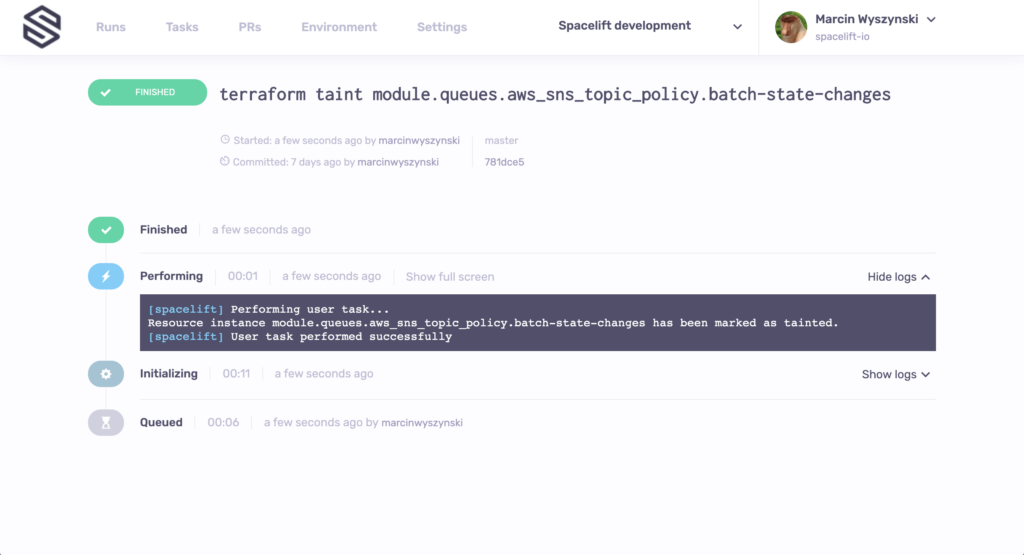
Task: Go to the Runs tab
Action: pos(110,27)
